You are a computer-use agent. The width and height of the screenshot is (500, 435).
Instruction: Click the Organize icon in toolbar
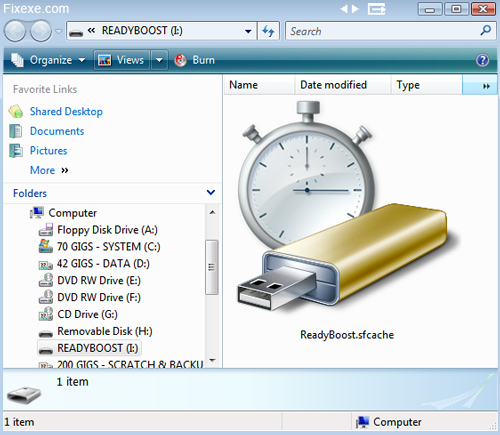17,60
